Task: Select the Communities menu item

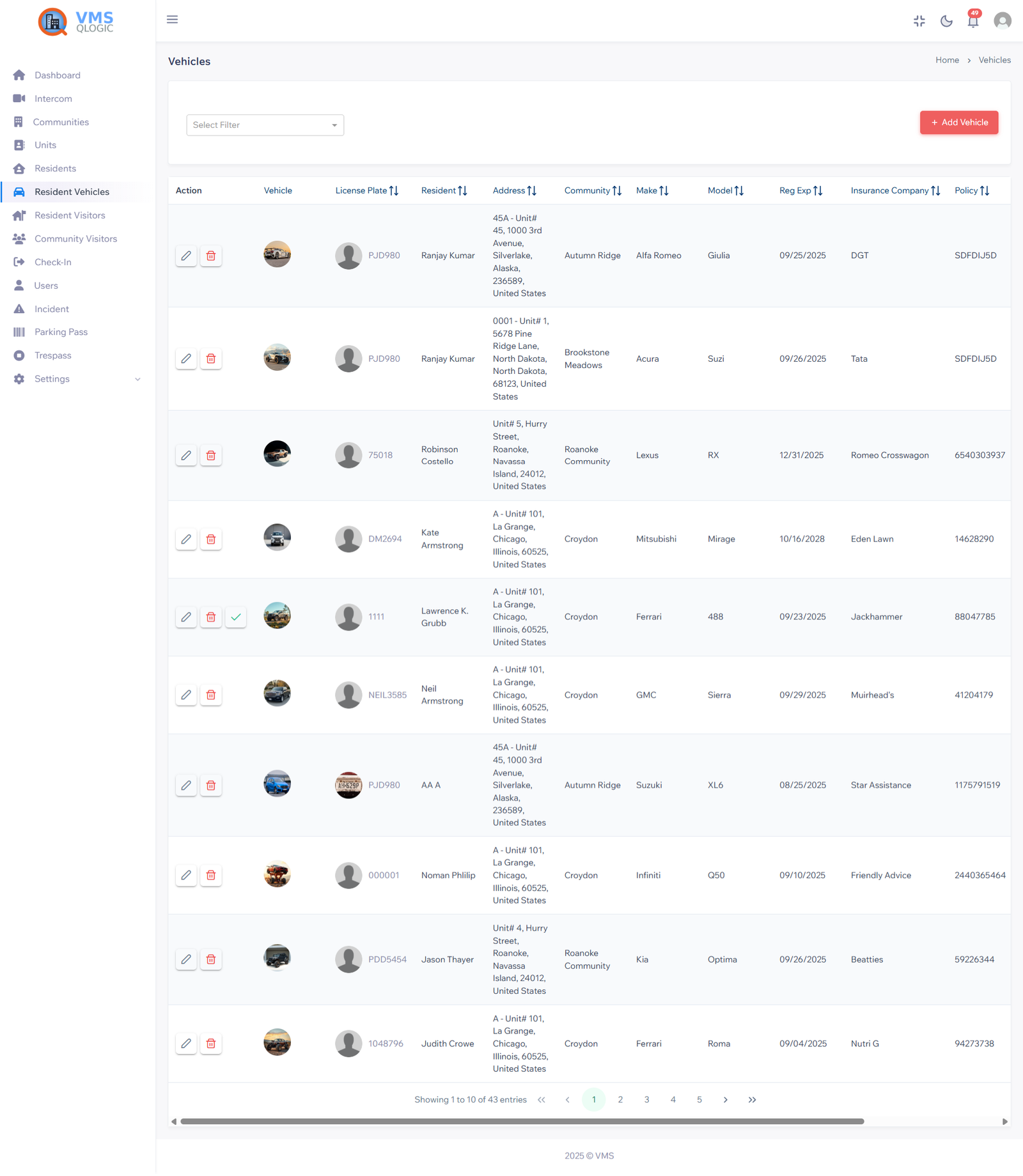Action: coord(61,121)
